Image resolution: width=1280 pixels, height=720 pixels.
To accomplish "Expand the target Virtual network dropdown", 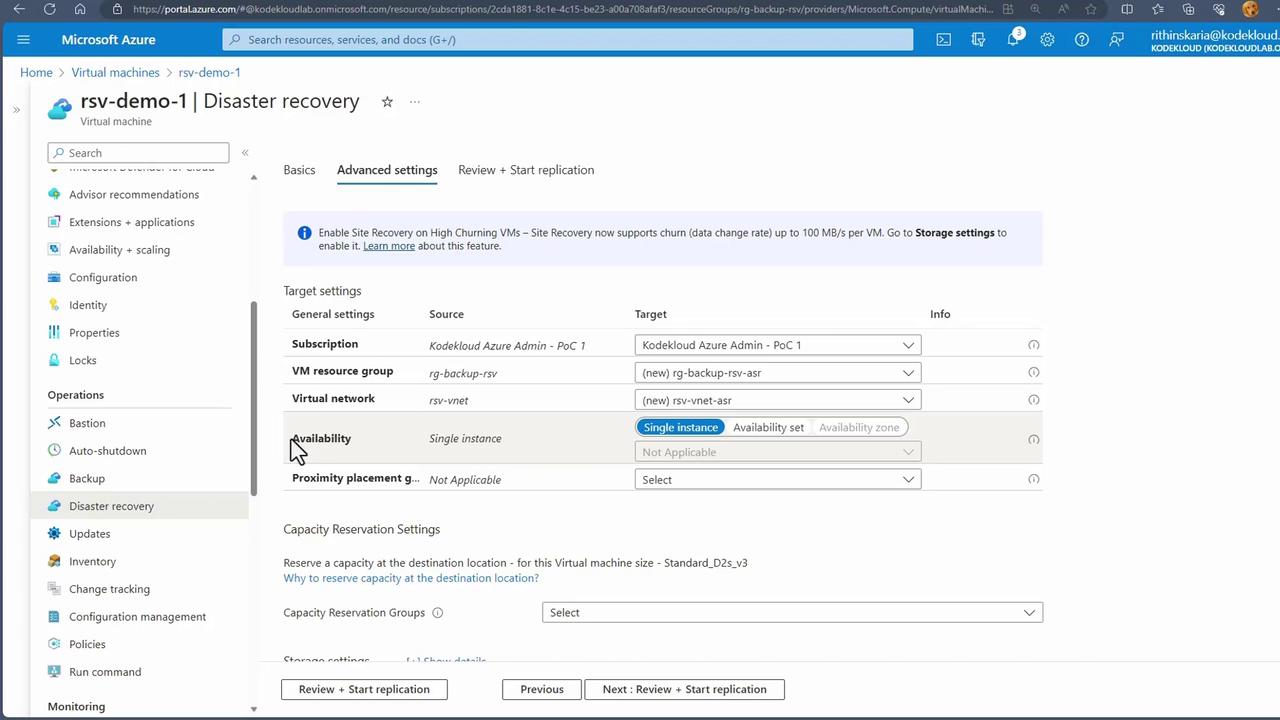I will 777,400.
